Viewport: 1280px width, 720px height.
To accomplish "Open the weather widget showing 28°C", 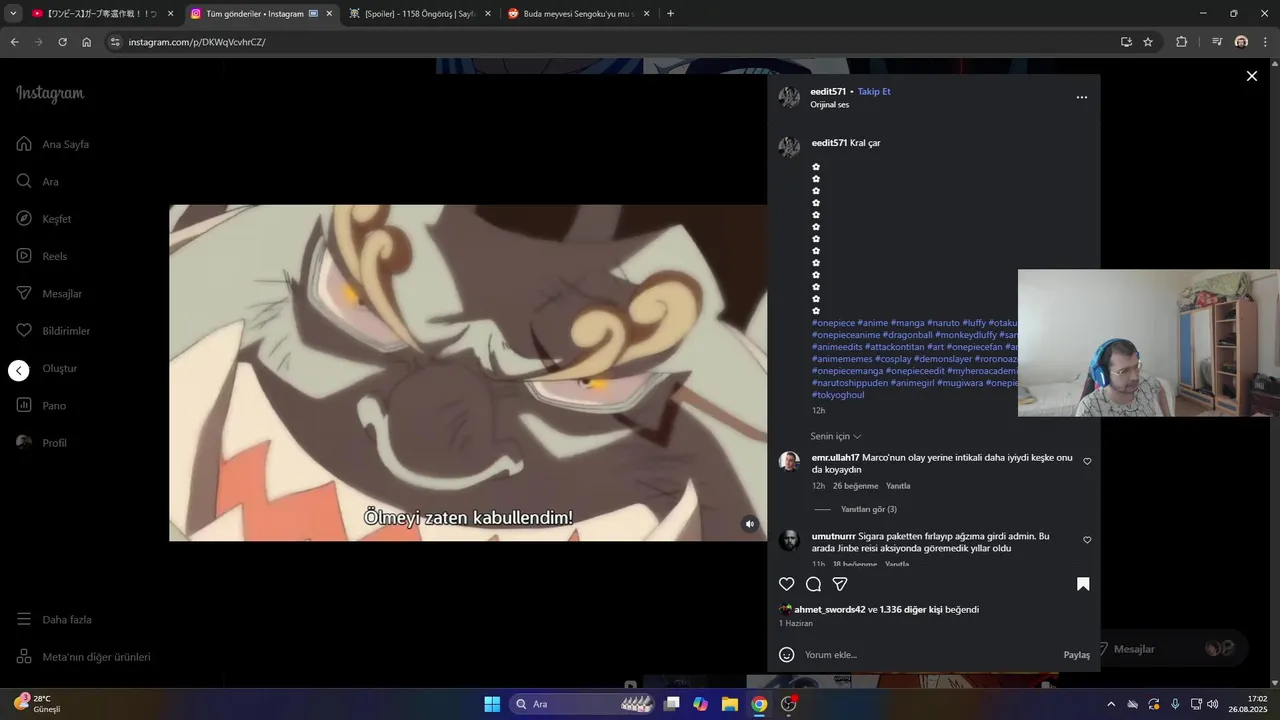I will coord(37,704).
